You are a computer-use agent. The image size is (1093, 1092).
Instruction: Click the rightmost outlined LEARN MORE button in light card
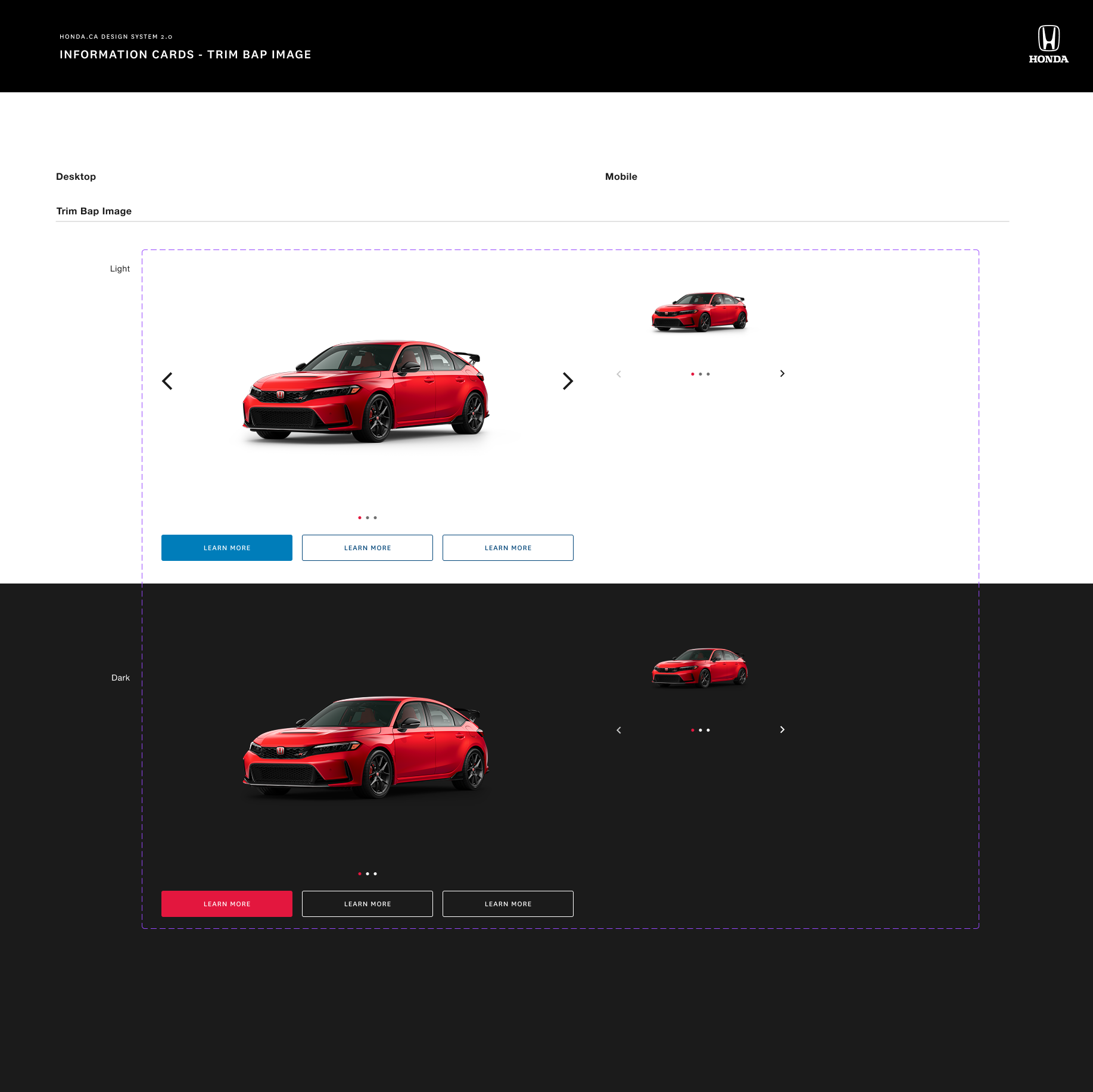[x=508, y=548]
